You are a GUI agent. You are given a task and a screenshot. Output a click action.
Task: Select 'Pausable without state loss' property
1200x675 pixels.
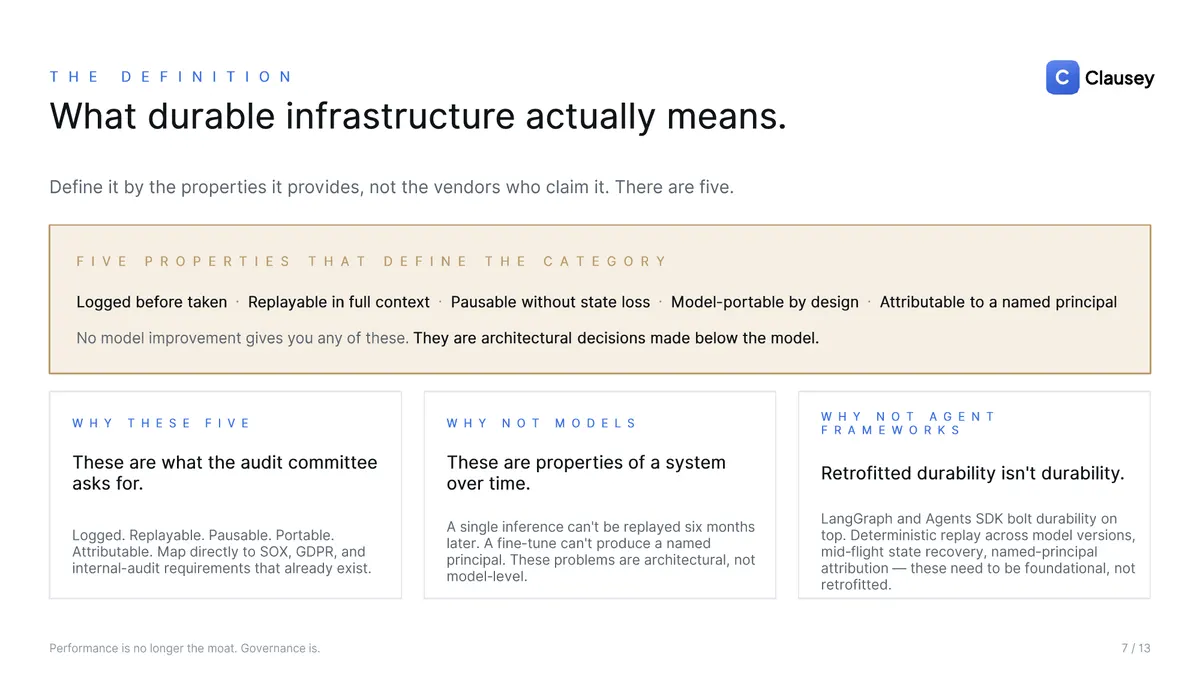[x=550, y=302]
